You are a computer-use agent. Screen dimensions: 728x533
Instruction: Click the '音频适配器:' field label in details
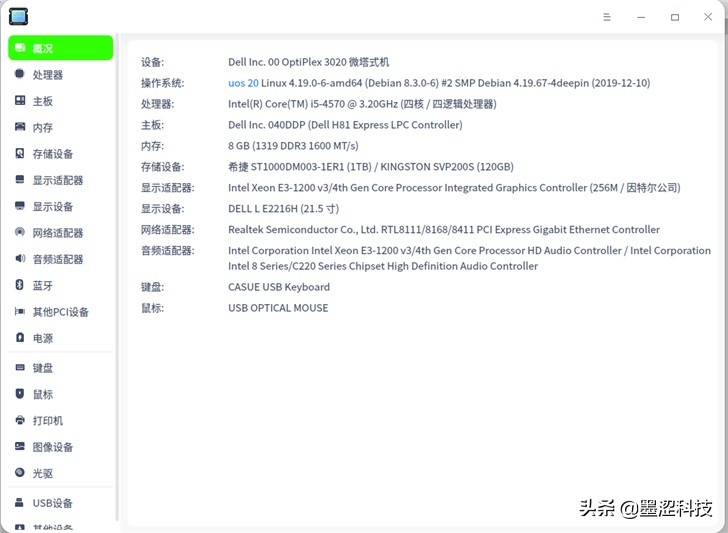click(168, 251)
